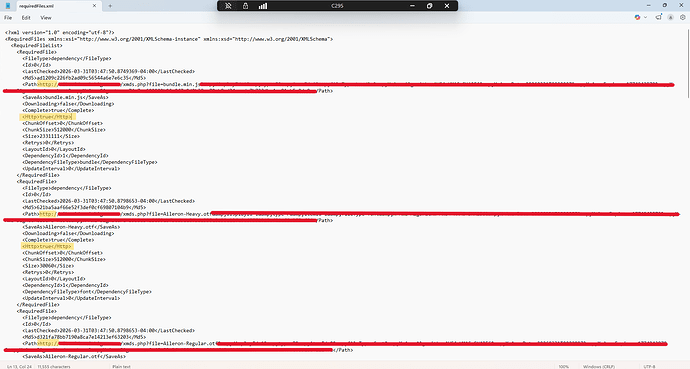Click the lock icon on remote session bar
Screen dimensions: 690x369
tap(246, 6)
